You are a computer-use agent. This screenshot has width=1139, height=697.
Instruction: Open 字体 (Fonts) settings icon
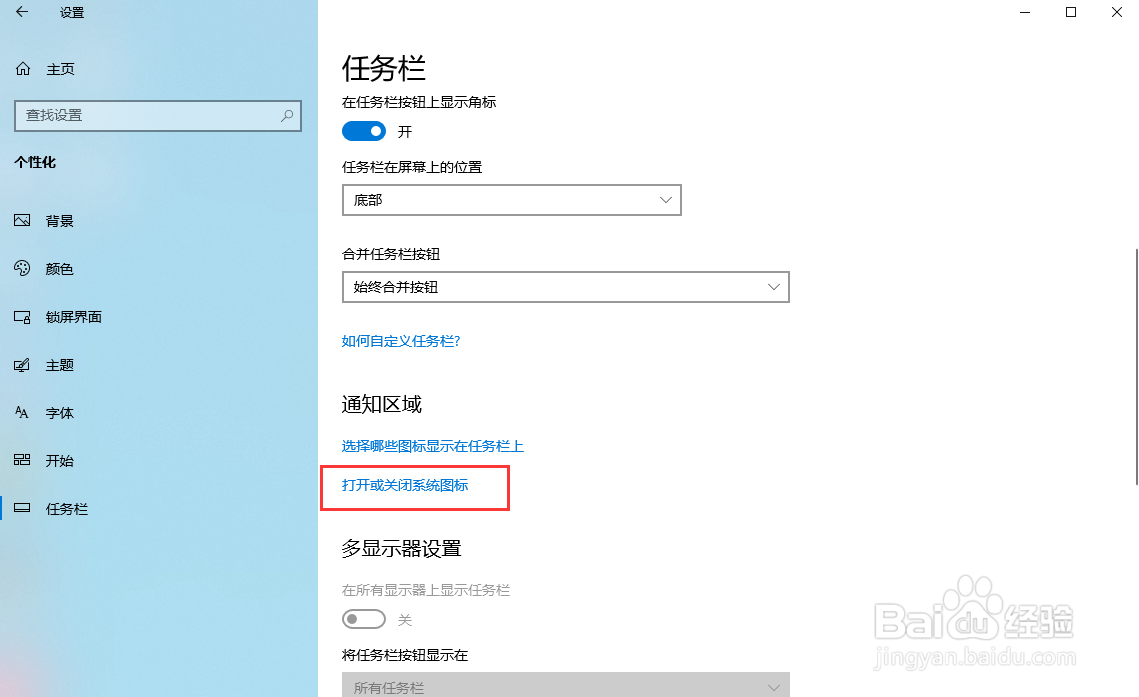point(22,412)
